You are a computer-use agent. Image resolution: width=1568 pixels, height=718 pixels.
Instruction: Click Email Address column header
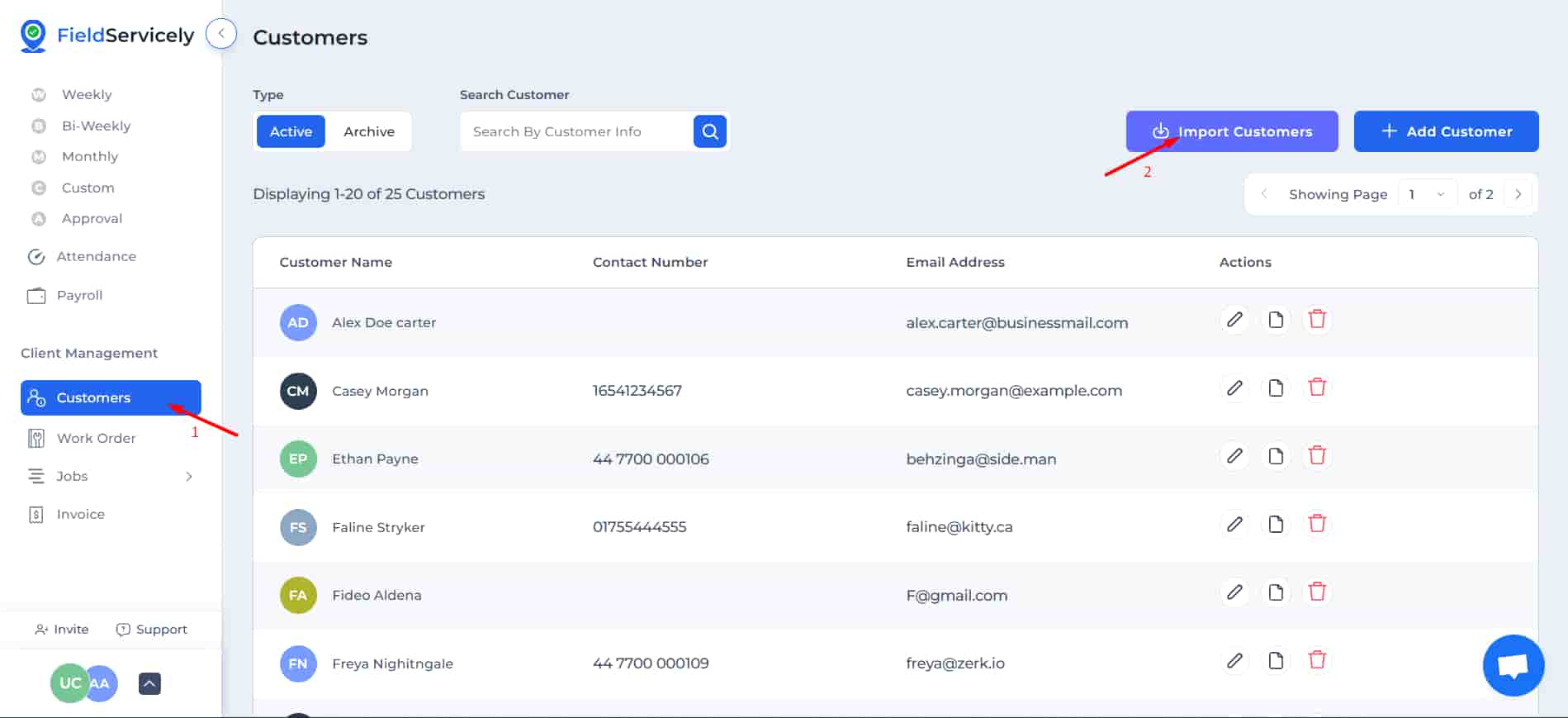[x=955, y=262]
